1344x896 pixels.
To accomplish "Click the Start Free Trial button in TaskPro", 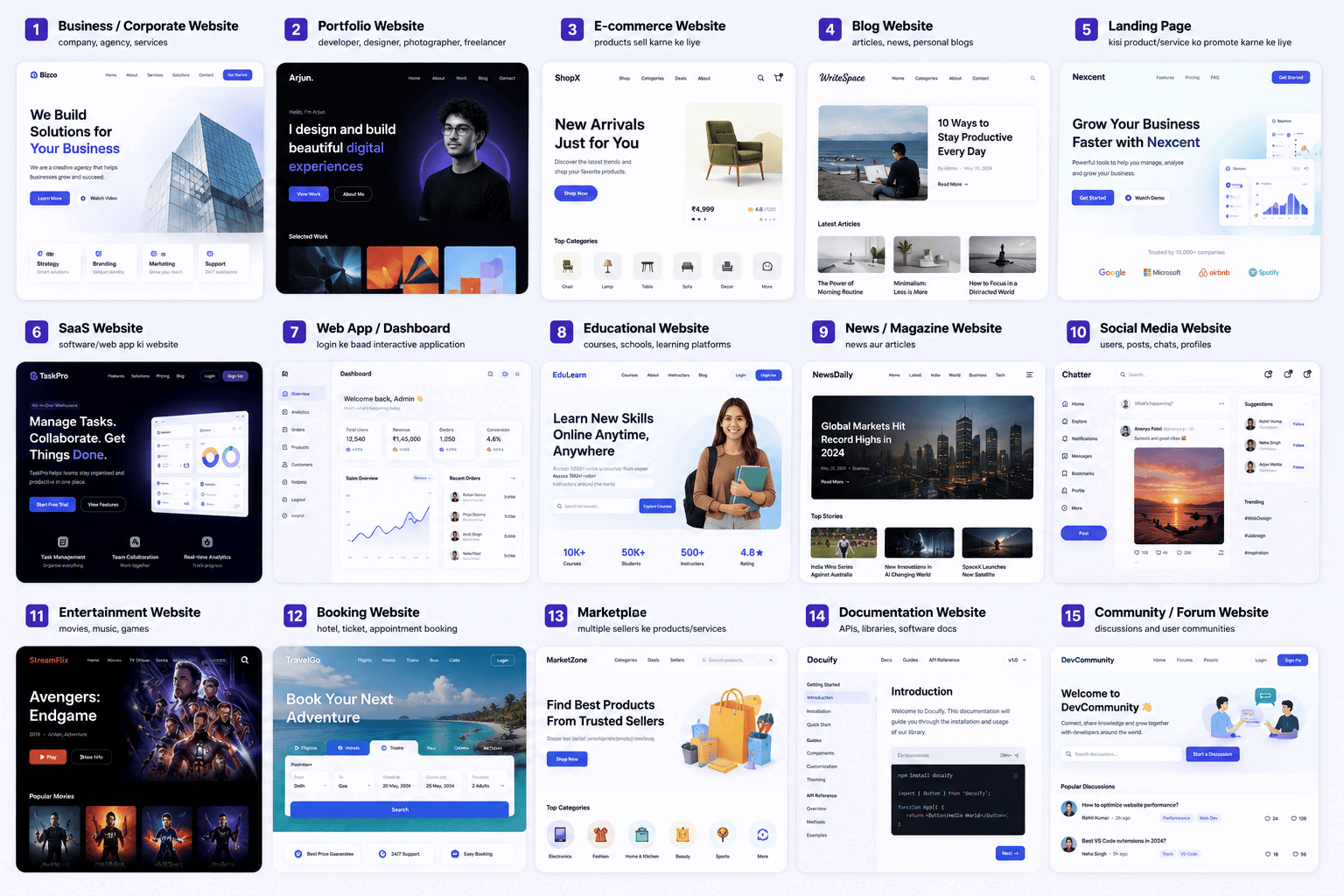I will (52, 504).
